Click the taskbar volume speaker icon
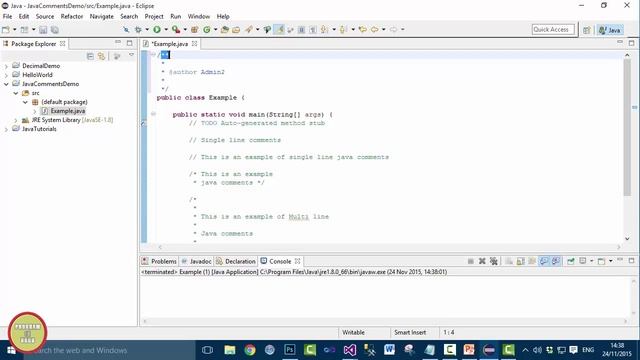 pyautogui.click(x=538, y=350)
